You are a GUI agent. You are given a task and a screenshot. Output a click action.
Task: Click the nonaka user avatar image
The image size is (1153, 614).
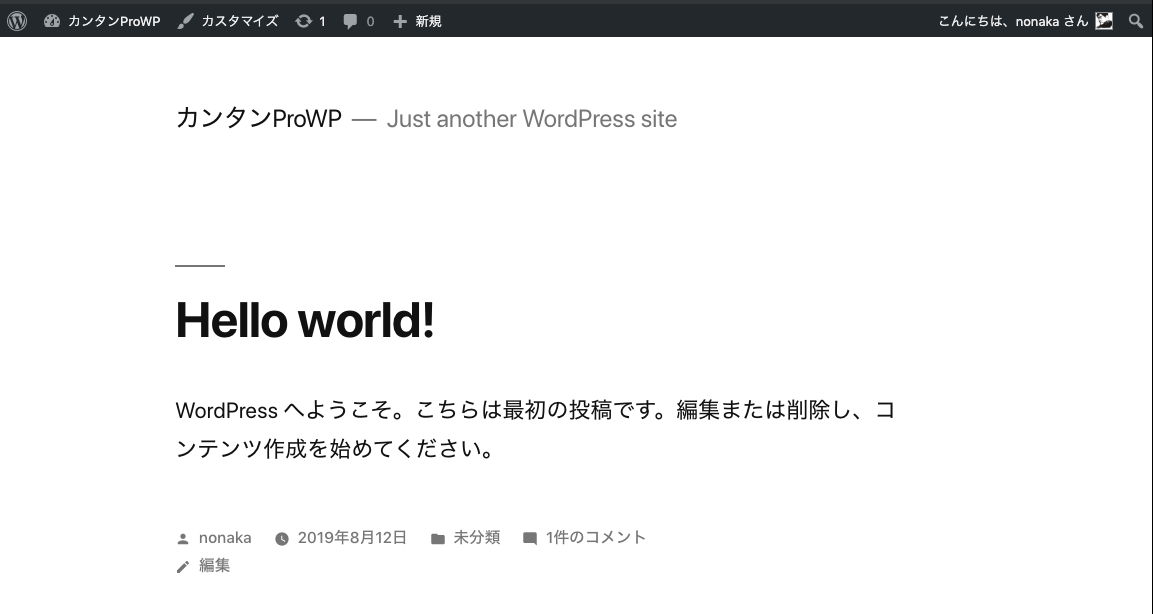point(1104,21)
